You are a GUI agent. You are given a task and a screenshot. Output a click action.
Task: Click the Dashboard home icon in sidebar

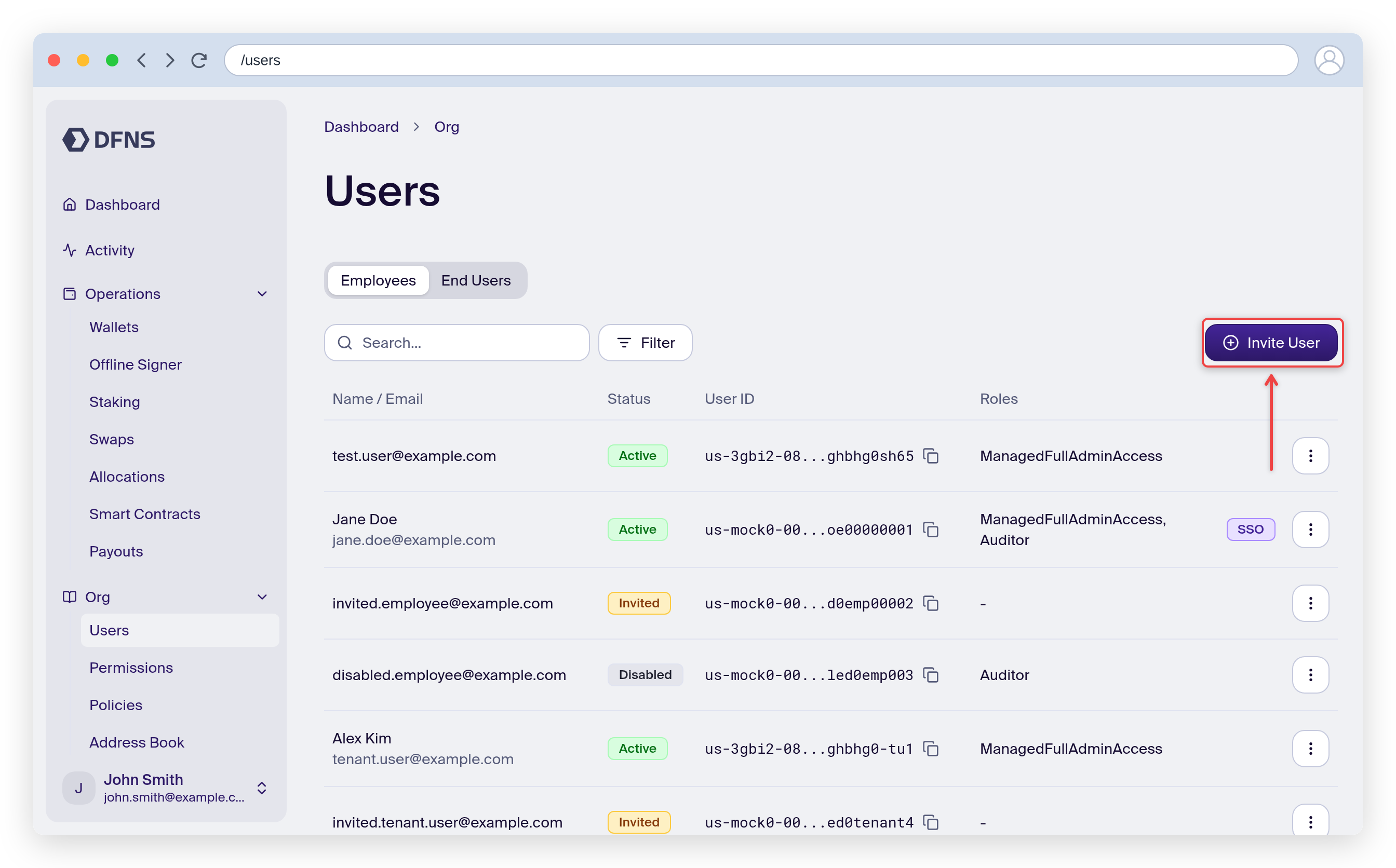coord(70,205)
